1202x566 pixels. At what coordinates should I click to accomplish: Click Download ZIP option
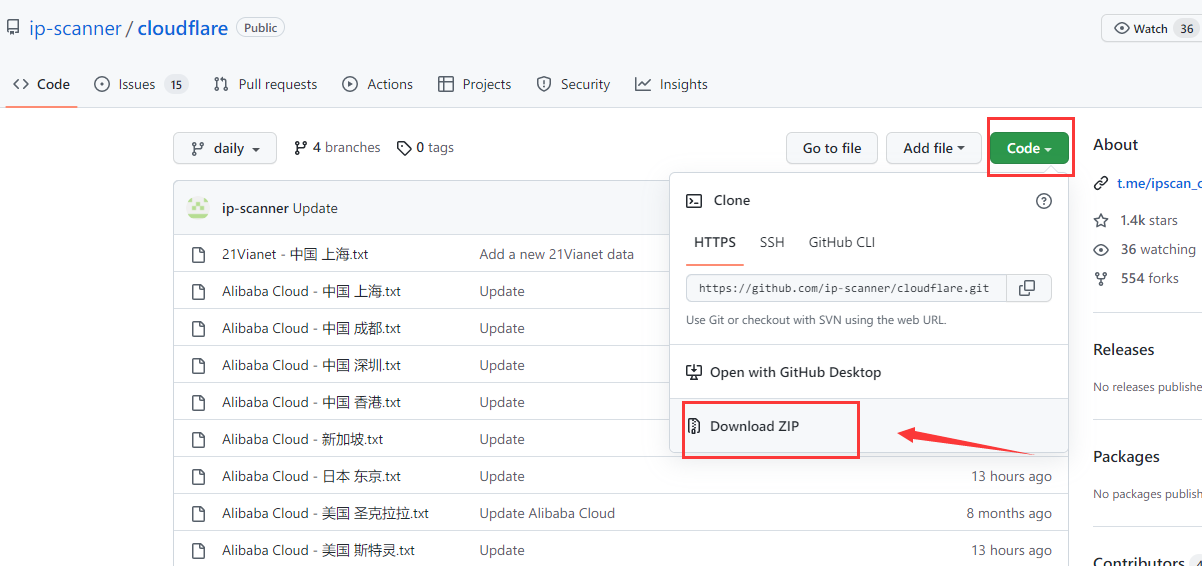pos(754,426)
